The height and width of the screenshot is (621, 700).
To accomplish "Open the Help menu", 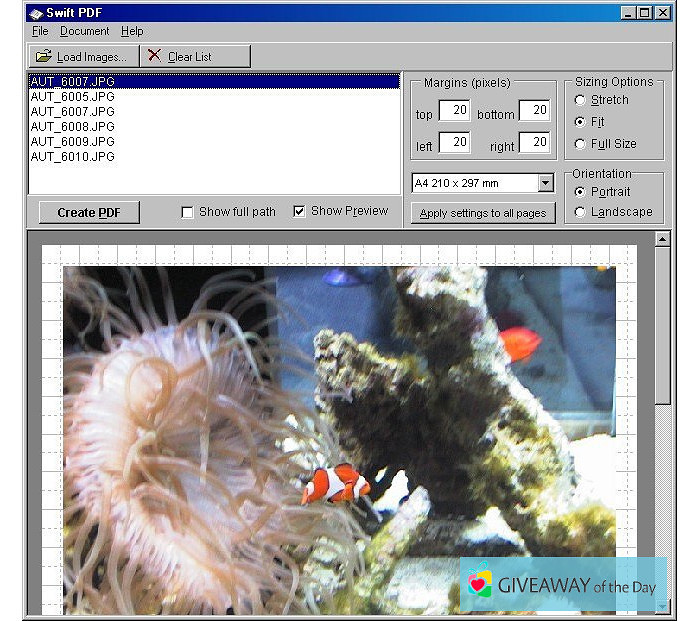I will click(132, 31).
